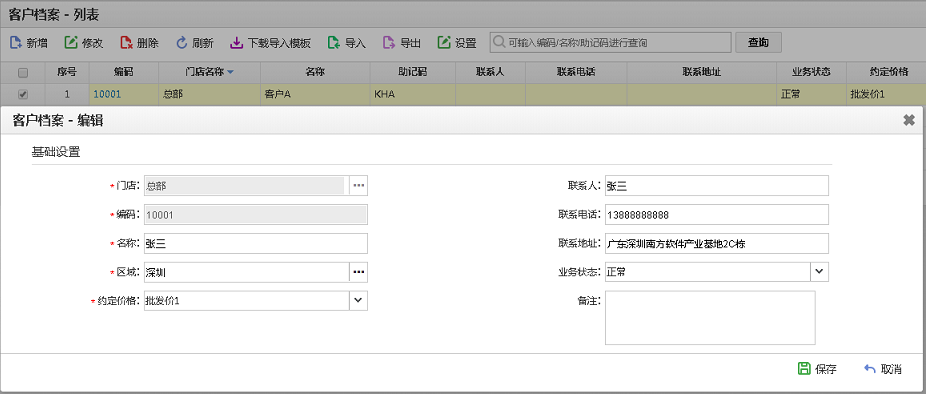
Task: Click the 业务状态 column header
Action: [x=811, y=72]
